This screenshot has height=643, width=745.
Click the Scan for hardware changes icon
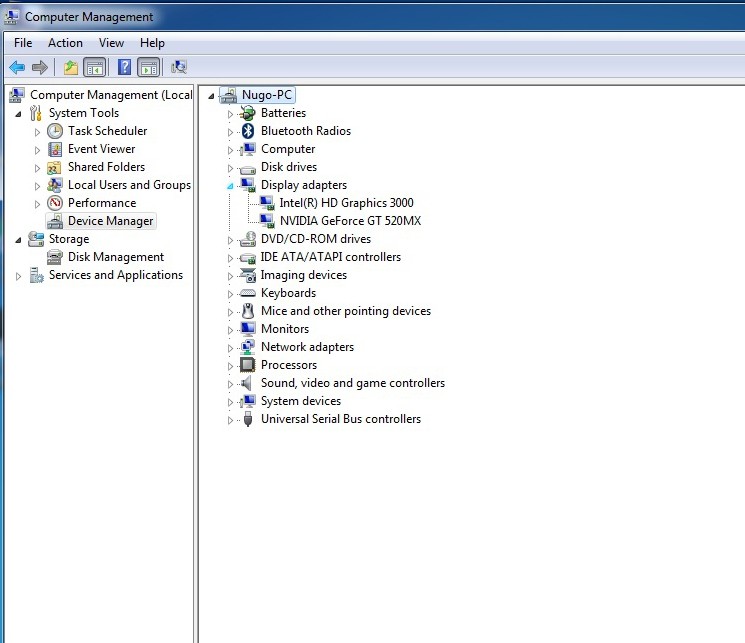[179, 67]
